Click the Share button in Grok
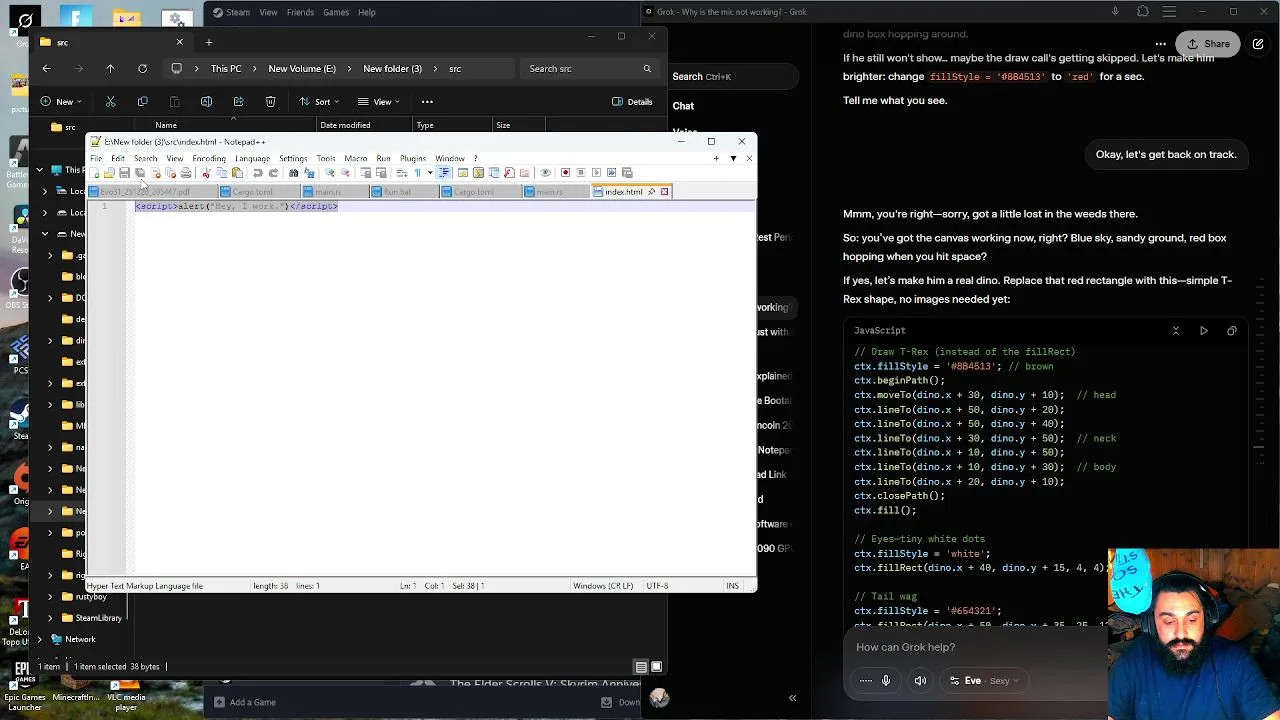Image resolution: width=1280 pixels, height=720 pixels. 1207,44
